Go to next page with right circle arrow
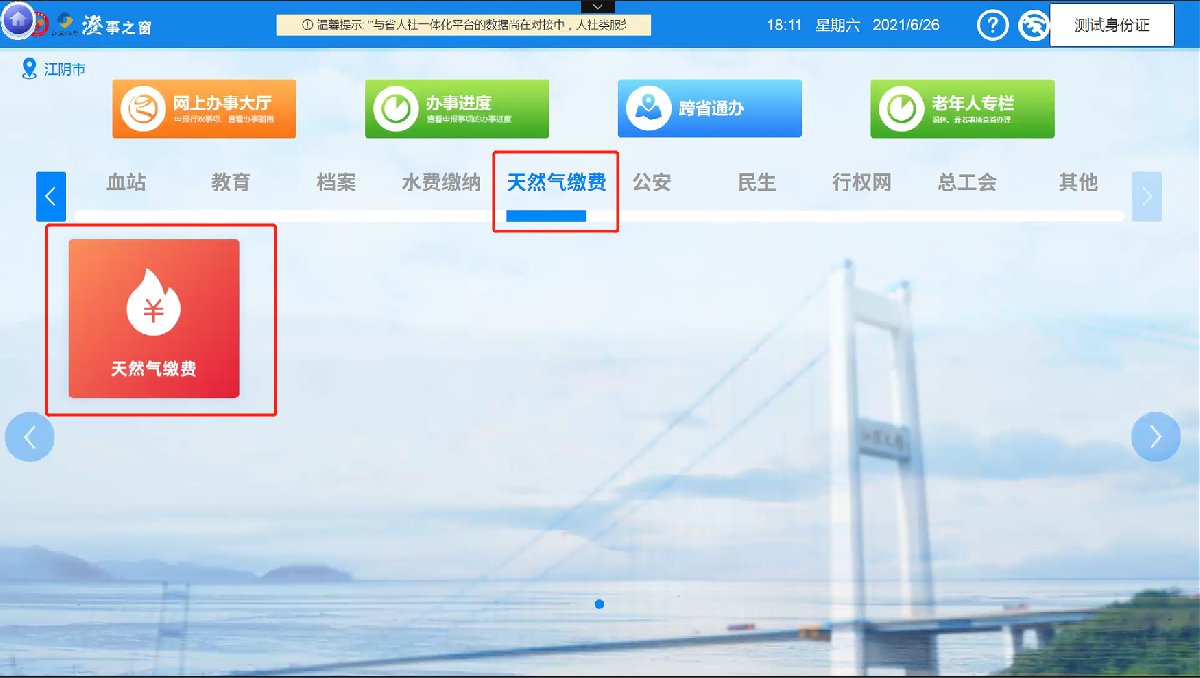The width and height of the screenshot is (1200, 678). pos(1155,437)
